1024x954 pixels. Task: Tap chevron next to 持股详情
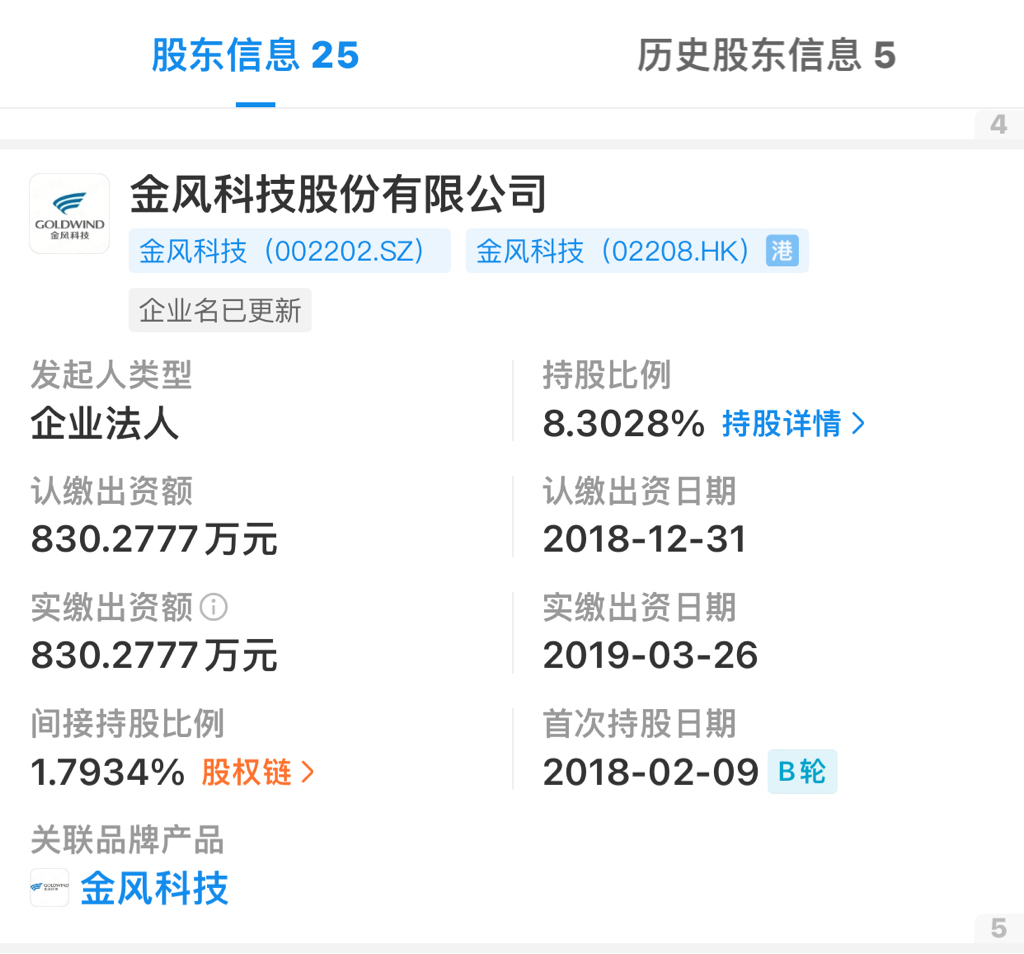pos(858,424)
